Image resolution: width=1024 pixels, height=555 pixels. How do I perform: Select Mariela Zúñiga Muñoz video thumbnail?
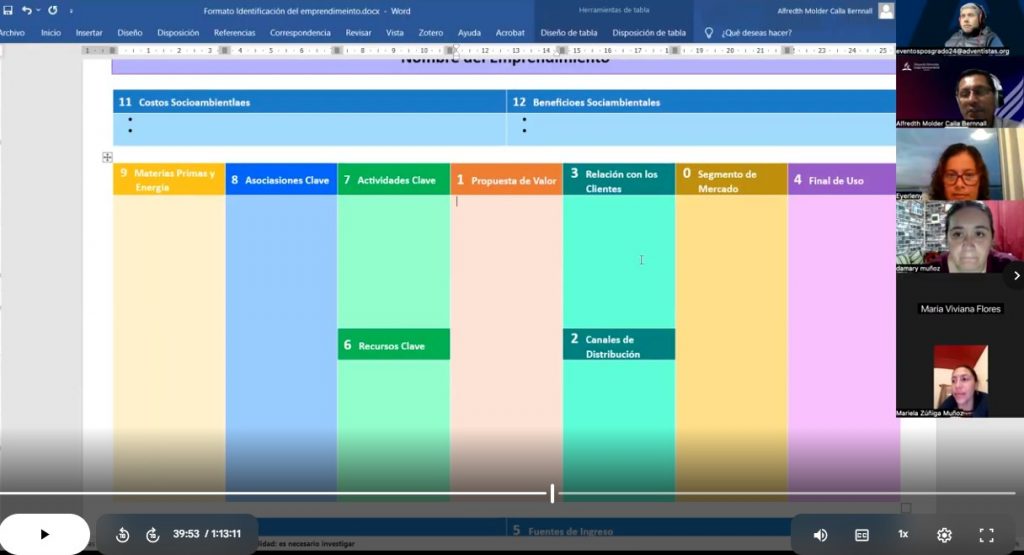click(x=960, y=379)
